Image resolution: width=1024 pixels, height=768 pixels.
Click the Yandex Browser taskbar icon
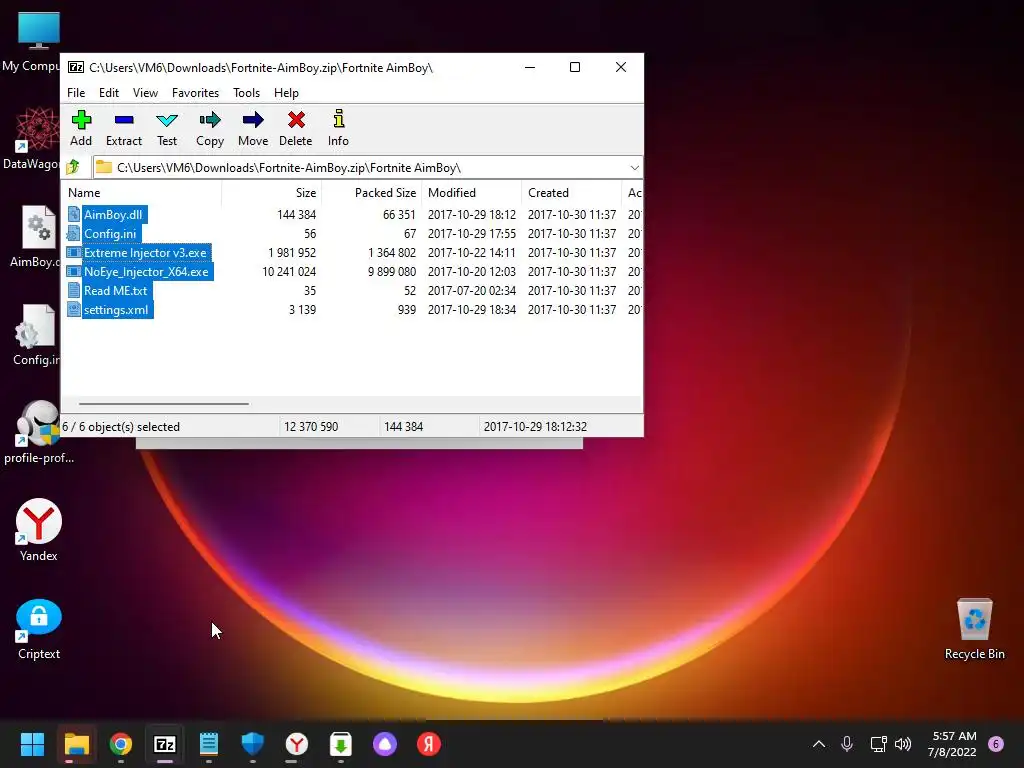point(297,744)
